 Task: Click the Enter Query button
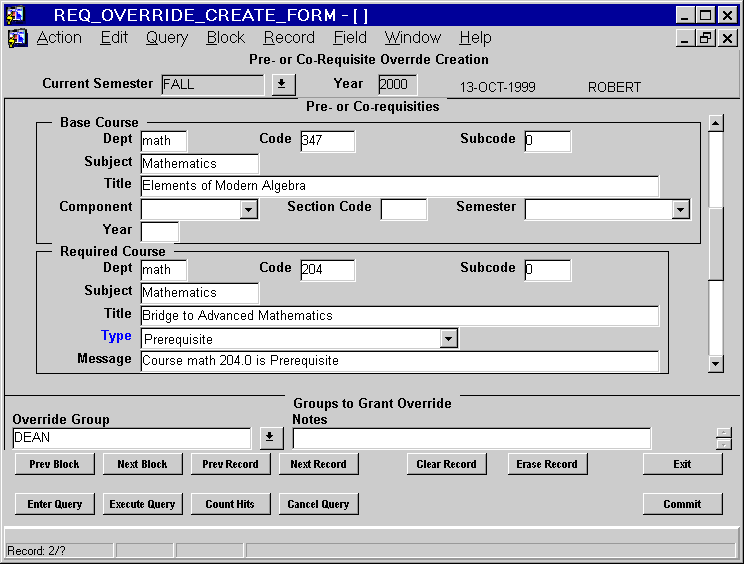click(x=55, y=504)
